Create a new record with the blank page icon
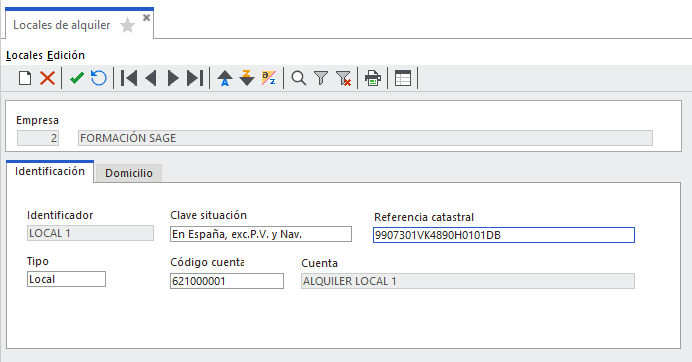Viewport: 692px width, 362px height. (x=25, y=78)
